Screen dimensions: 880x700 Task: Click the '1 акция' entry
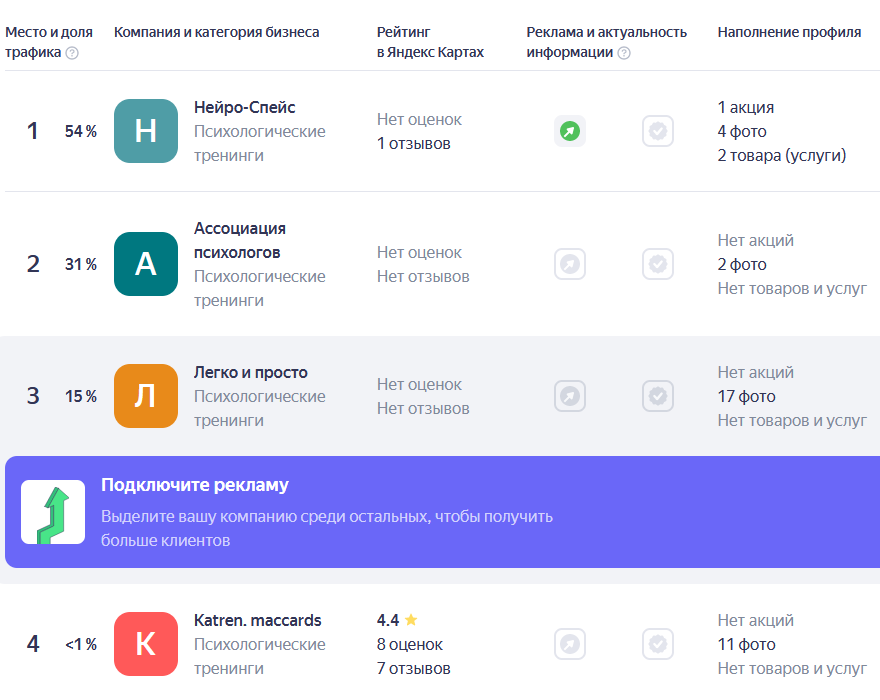coord(746,107)
